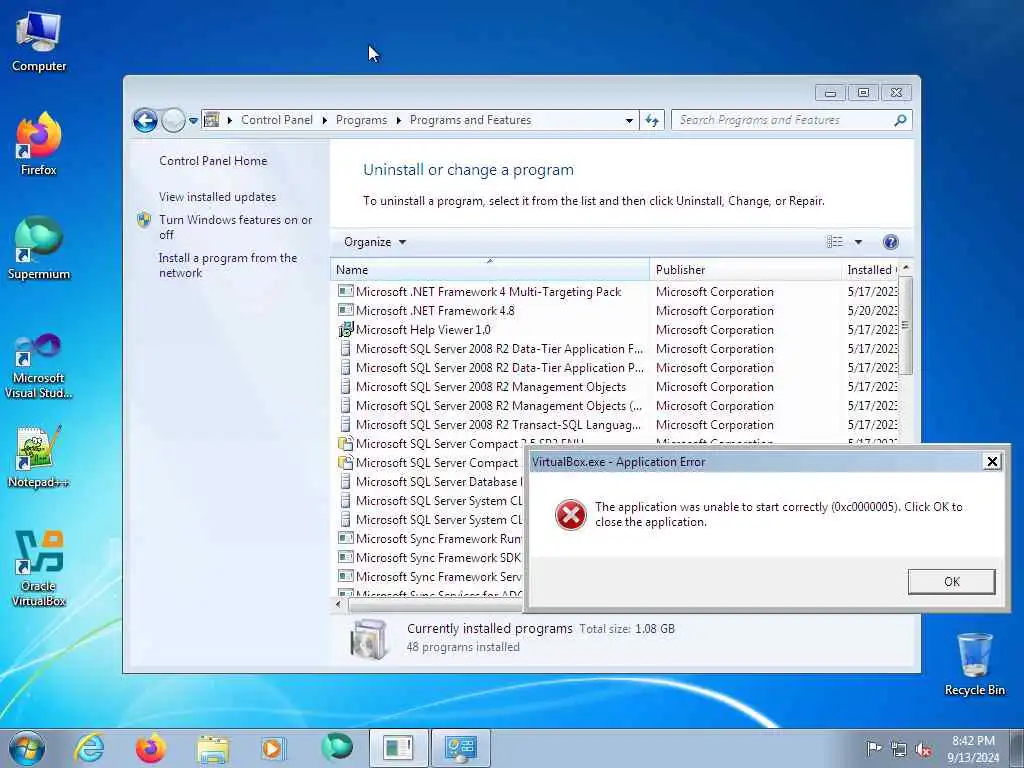The height and width of the screenshot is (768, 1024).
Task: Open Internet Explorer from the taskbar
Action: (89, 748)
